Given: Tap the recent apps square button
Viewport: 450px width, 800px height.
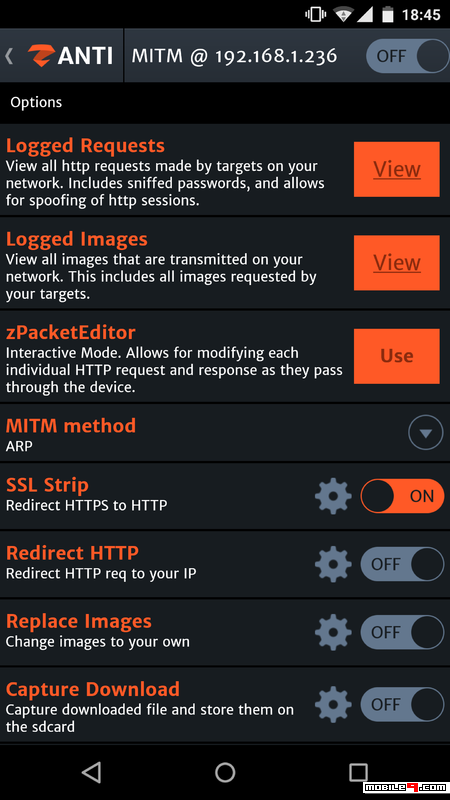Looking at the screenshot, I should tap(358, 772).
